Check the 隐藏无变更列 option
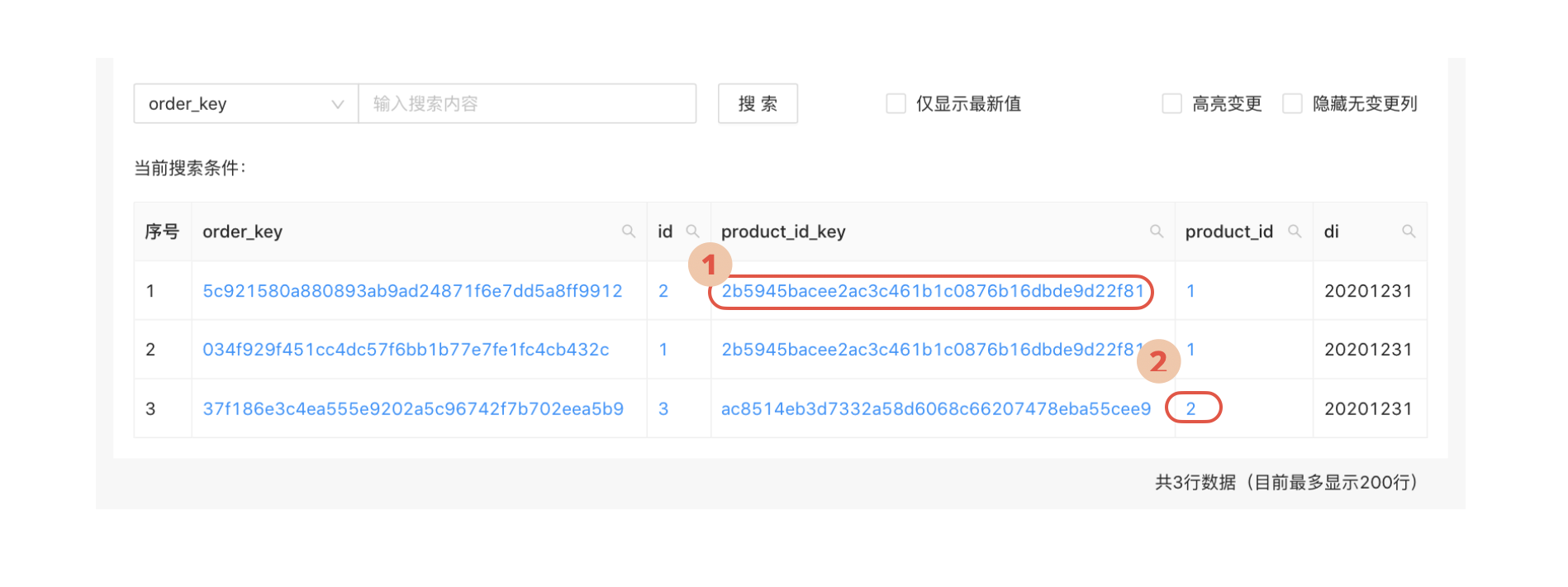1568x587 pixels. (1292, 103)
